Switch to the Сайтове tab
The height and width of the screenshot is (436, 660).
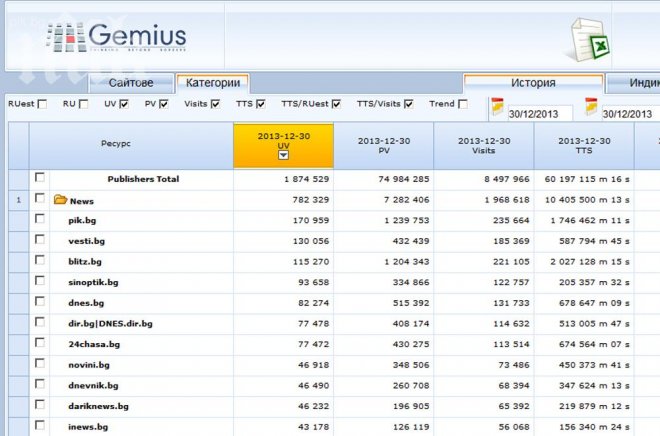tap(131, 83)
